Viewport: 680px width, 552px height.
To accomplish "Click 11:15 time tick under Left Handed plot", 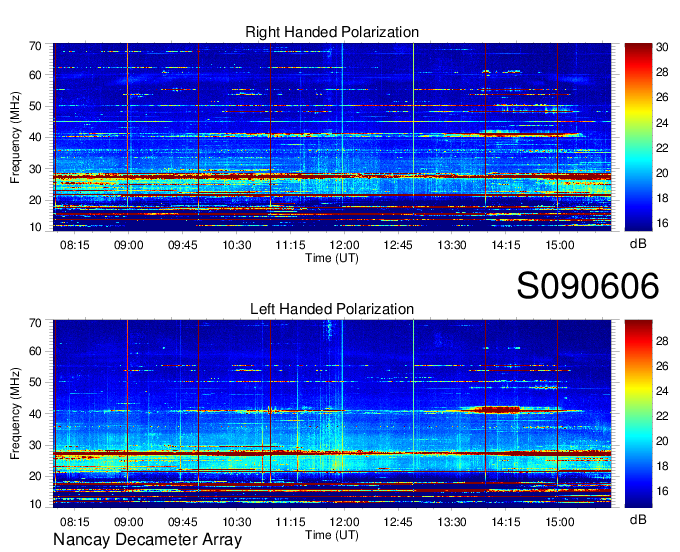I will coord(291,522).
